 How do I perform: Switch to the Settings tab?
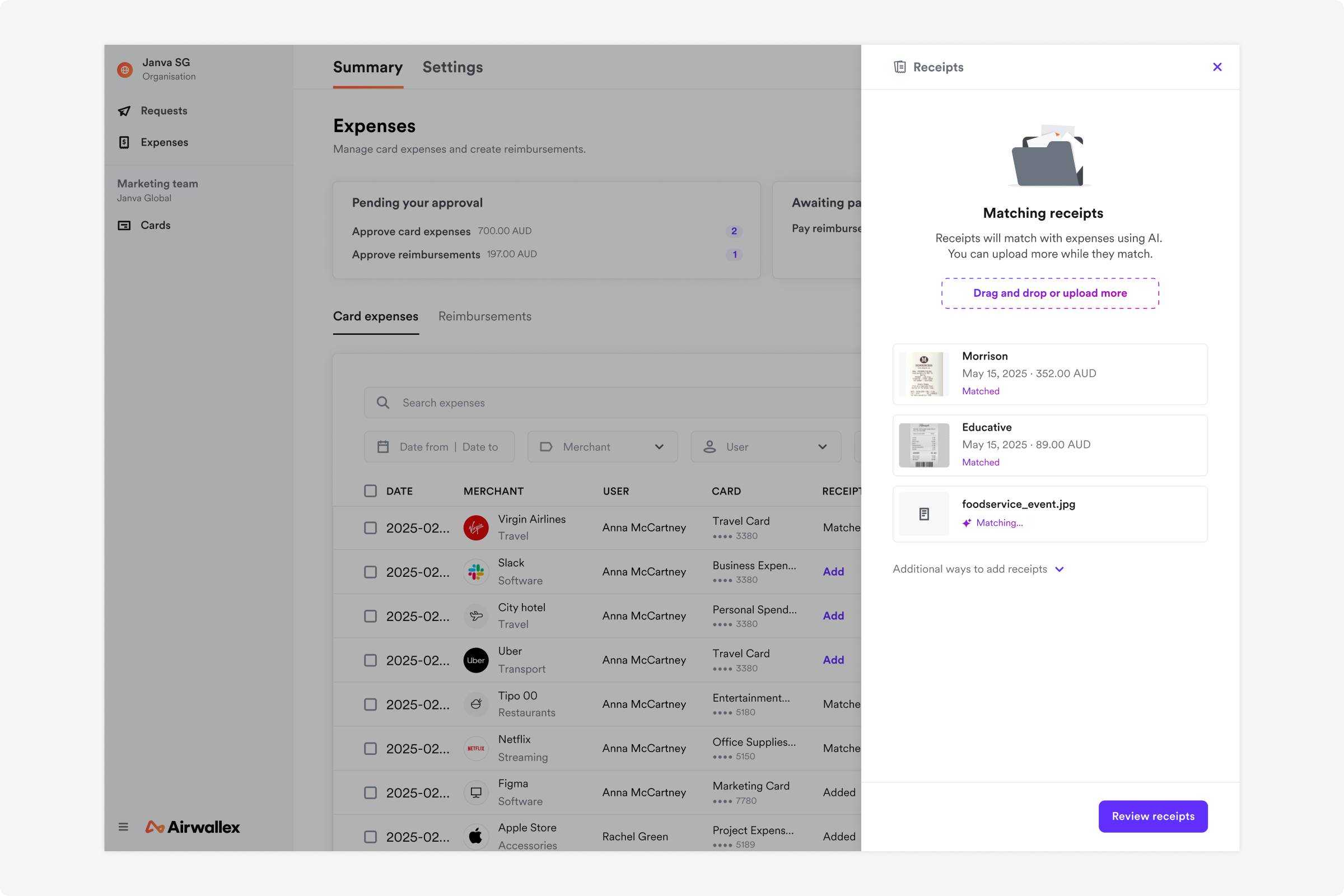pos(452,67)
